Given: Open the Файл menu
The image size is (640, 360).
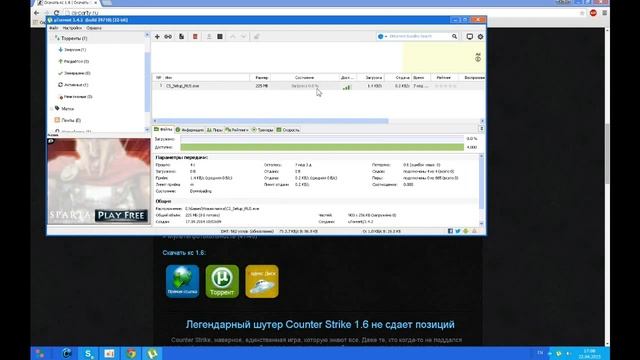Looking at the screenshot, I should pos(53,28).
